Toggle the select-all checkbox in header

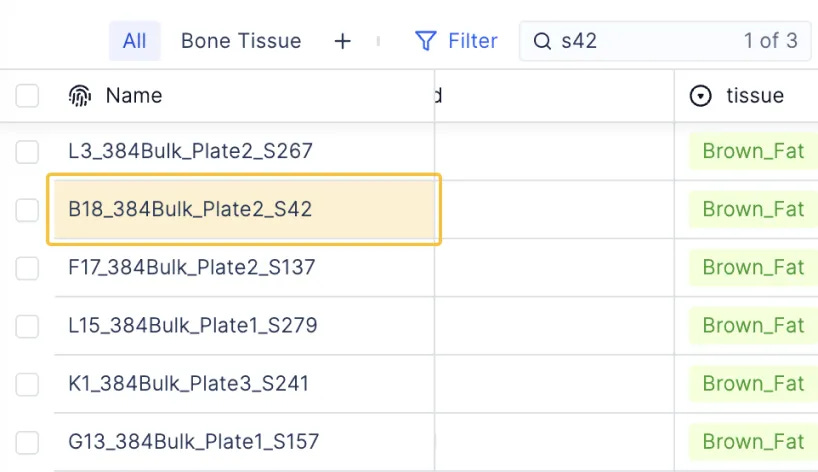[27, 96]
